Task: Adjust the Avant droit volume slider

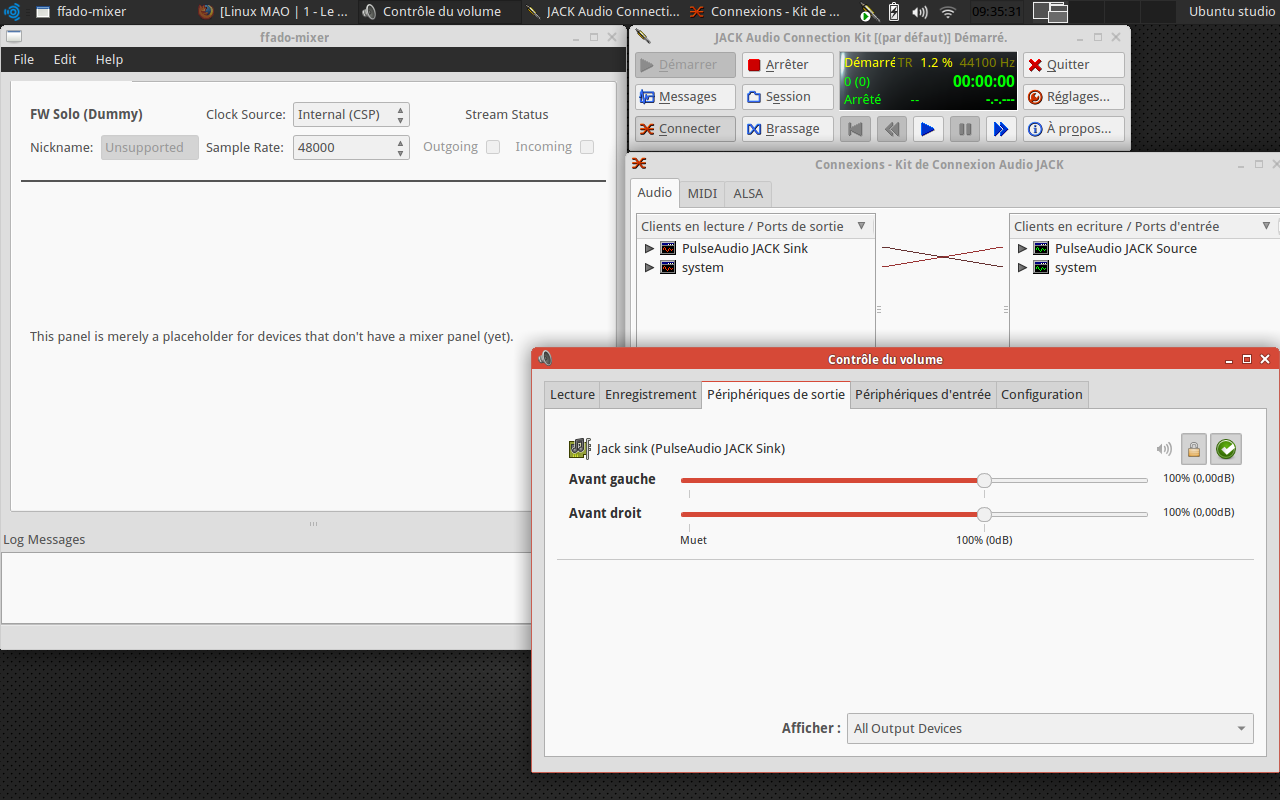Action: 914,514
